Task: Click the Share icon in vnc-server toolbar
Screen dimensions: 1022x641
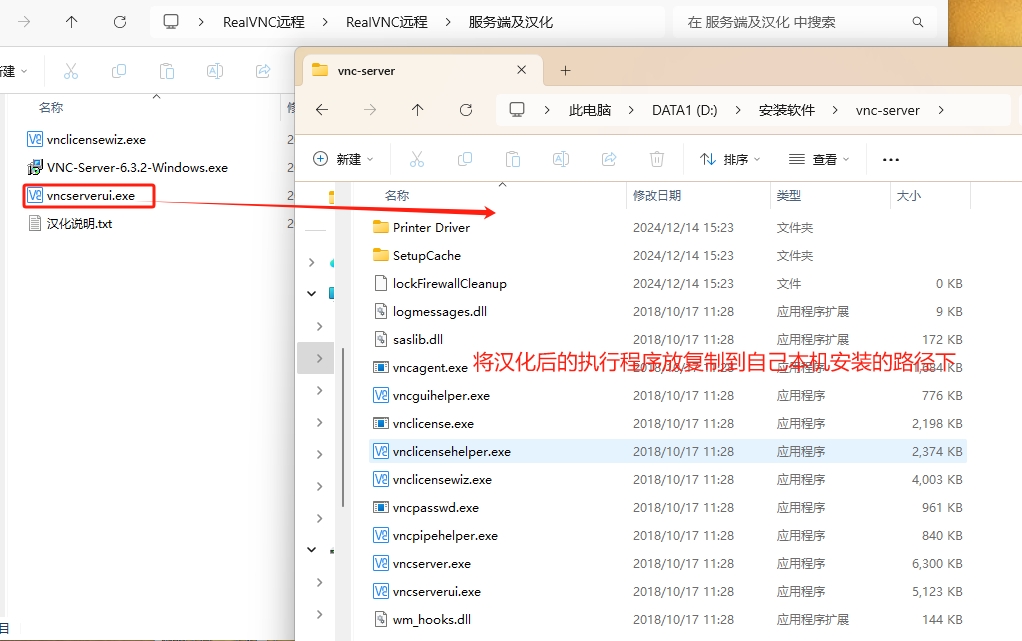Action: (x=609, y=159)
